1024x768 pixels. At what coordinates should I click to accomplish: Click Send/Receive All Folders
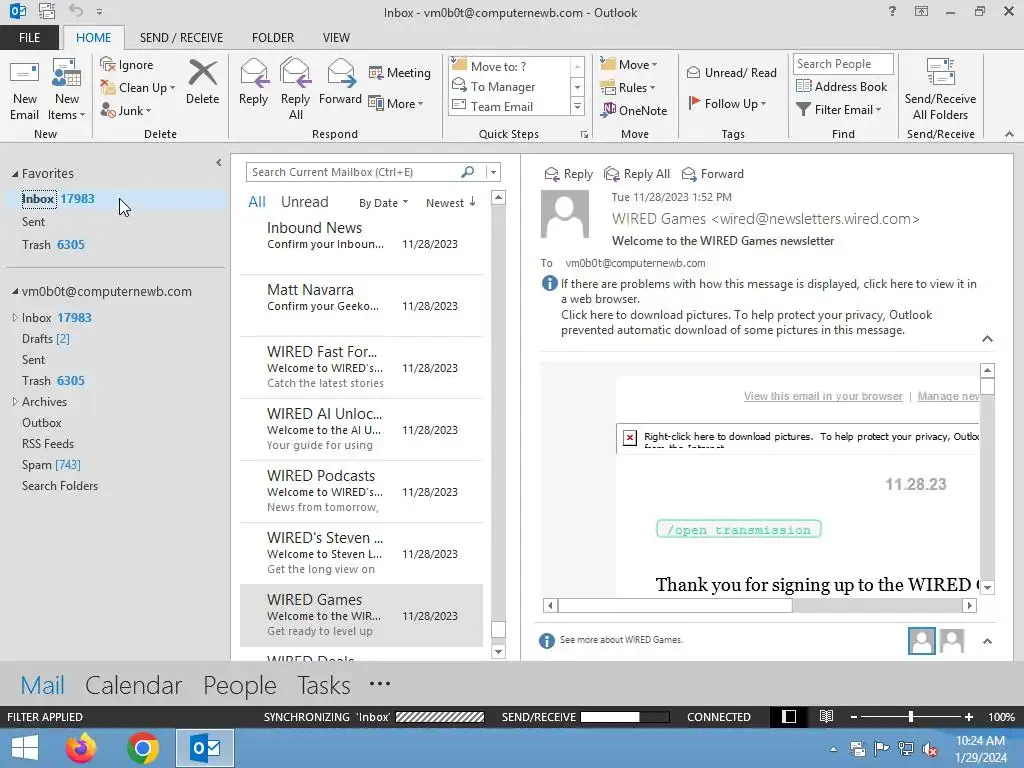tap(940, 90)
